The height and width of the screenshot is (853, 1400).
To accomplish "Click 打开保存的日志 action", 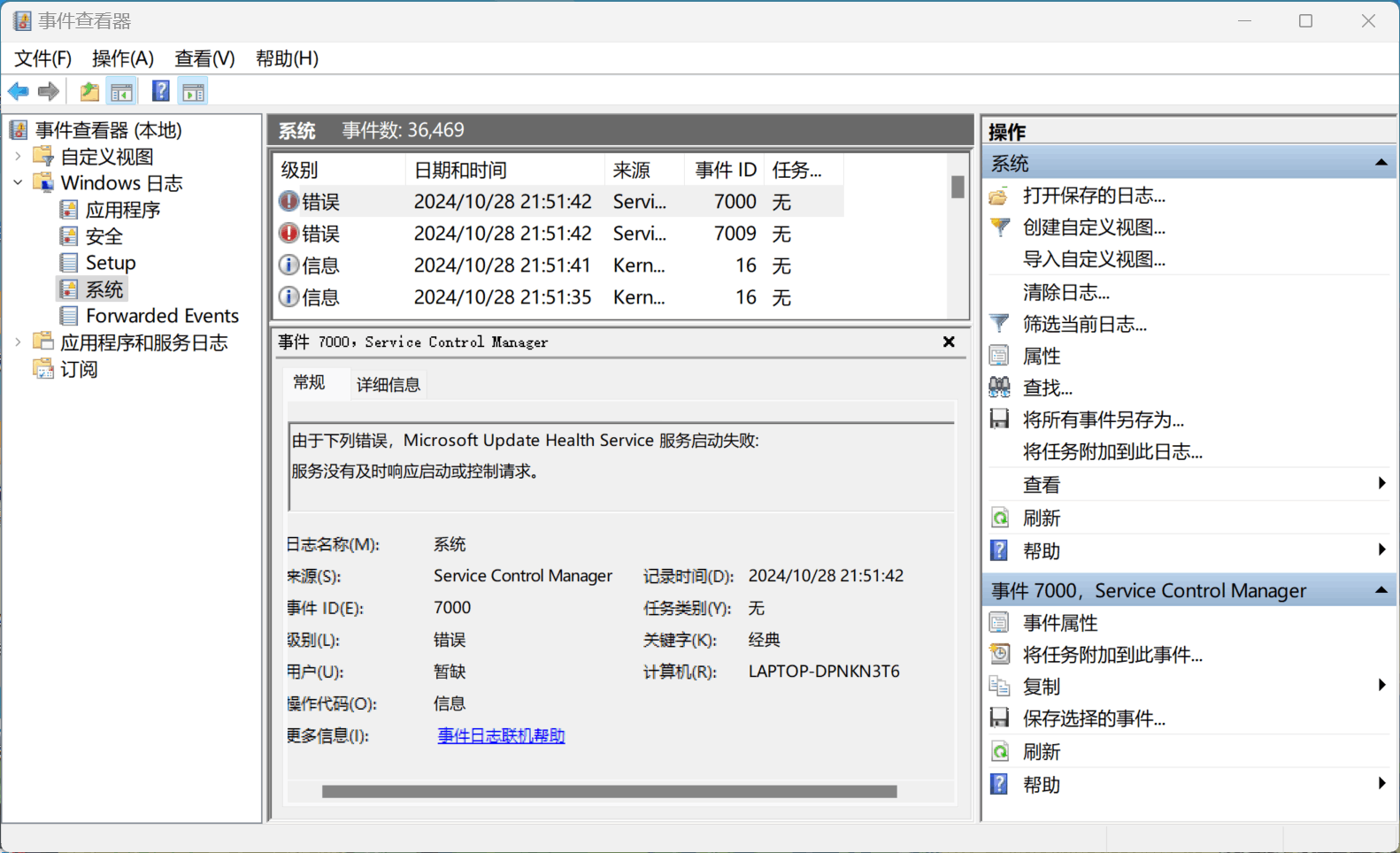I will [1094, 196].
